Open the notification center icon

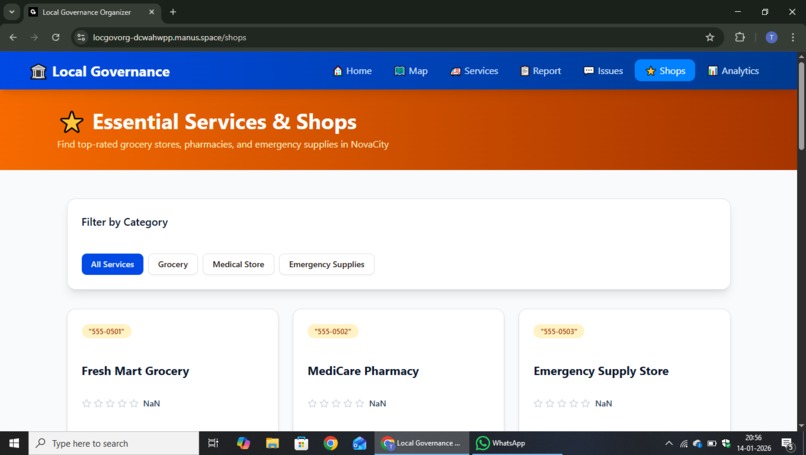pos(788,443)
